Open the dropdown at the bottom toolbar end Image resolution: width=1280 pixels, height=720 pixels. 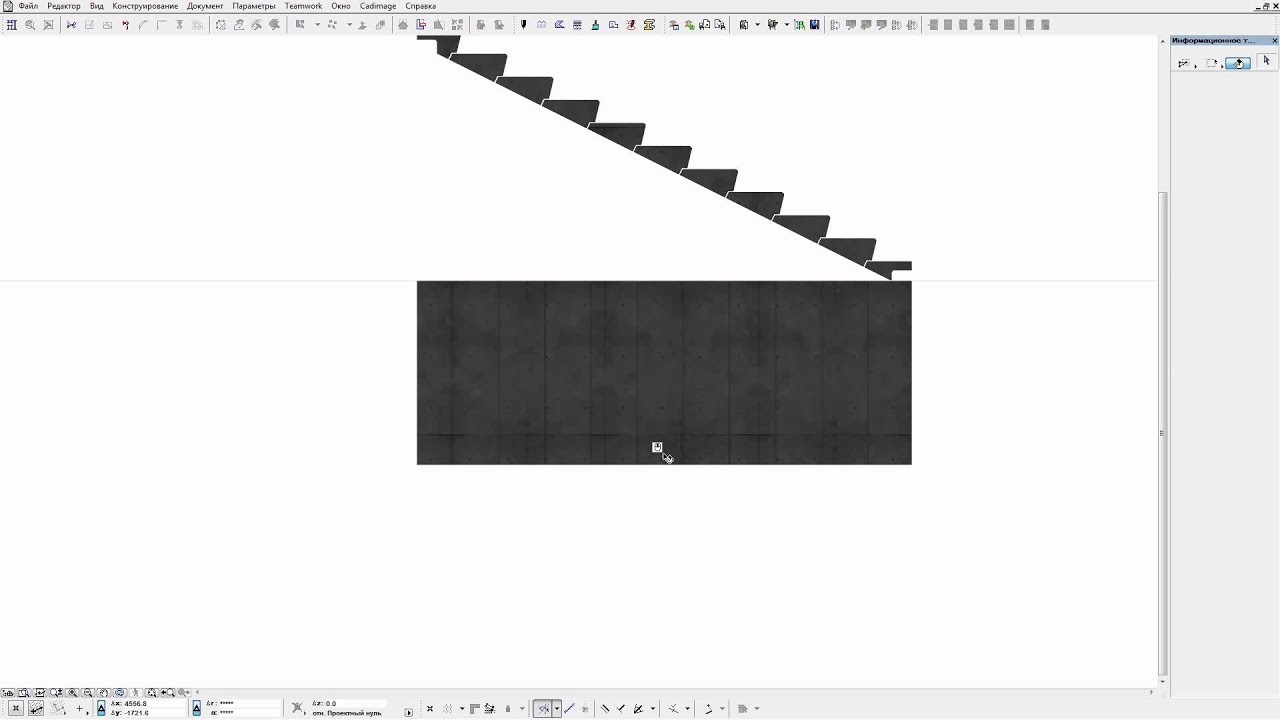tap(757, 708)
